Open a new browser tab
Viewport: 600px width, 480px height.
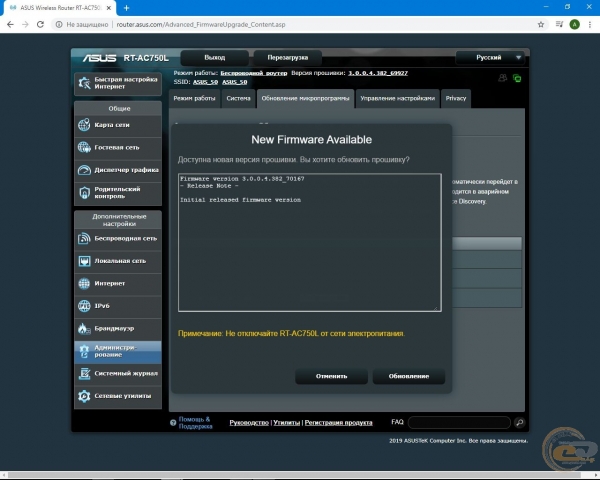point(126,8)
